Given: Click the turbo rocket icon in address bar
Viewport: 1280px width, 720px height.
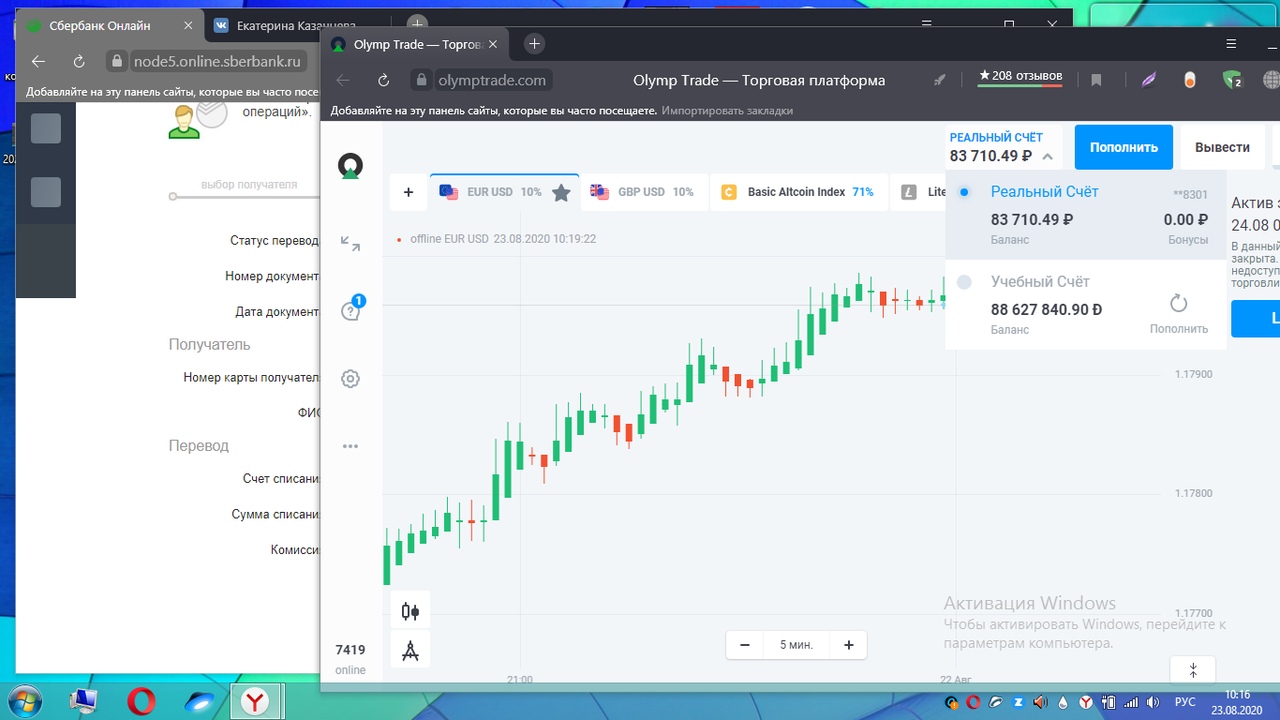Looking at the screenshot, I should click(x=939, y=81).
